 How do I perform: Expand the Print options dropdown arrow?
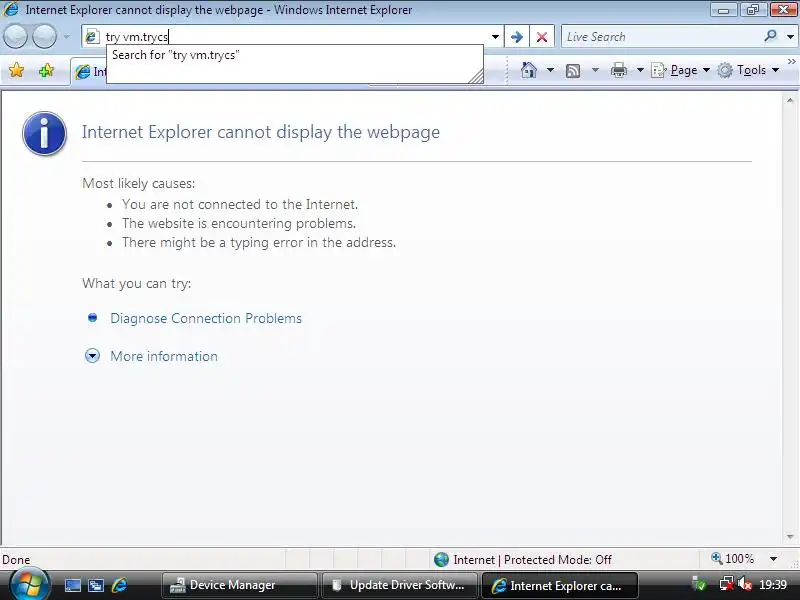click(x=640, y=70)
